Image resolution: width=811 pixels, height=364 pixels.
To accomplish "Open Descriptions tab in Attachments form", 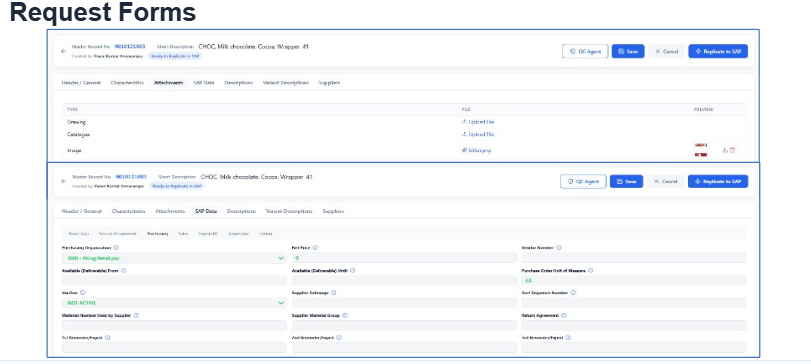I will [239, 83].
